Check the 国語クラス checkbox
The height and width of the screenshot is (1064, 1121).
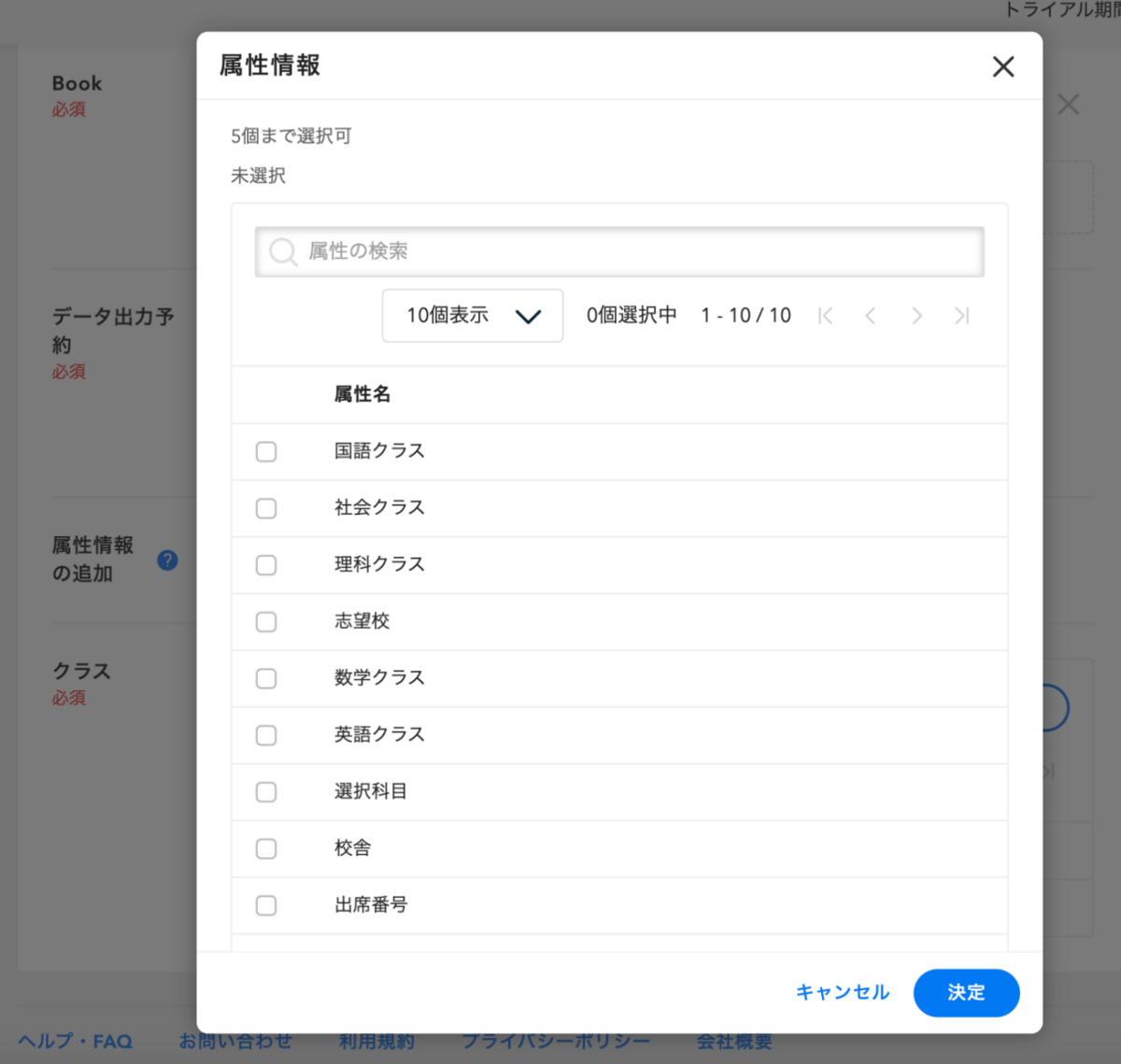pyautogui.click(x=266, y=452)
